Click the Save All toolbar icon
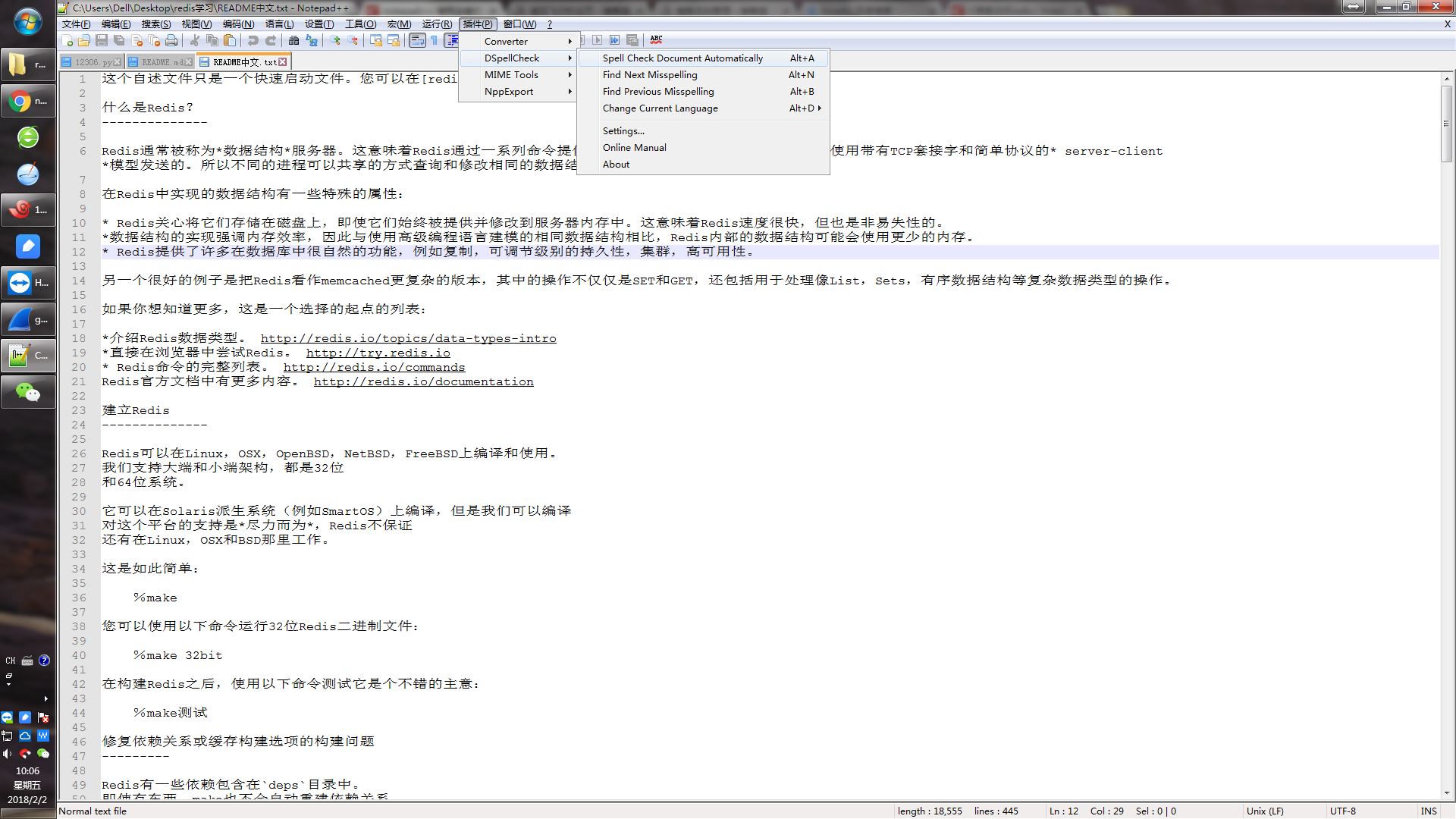This screenshot has height=819, width=1456. [x=119, y=40]
